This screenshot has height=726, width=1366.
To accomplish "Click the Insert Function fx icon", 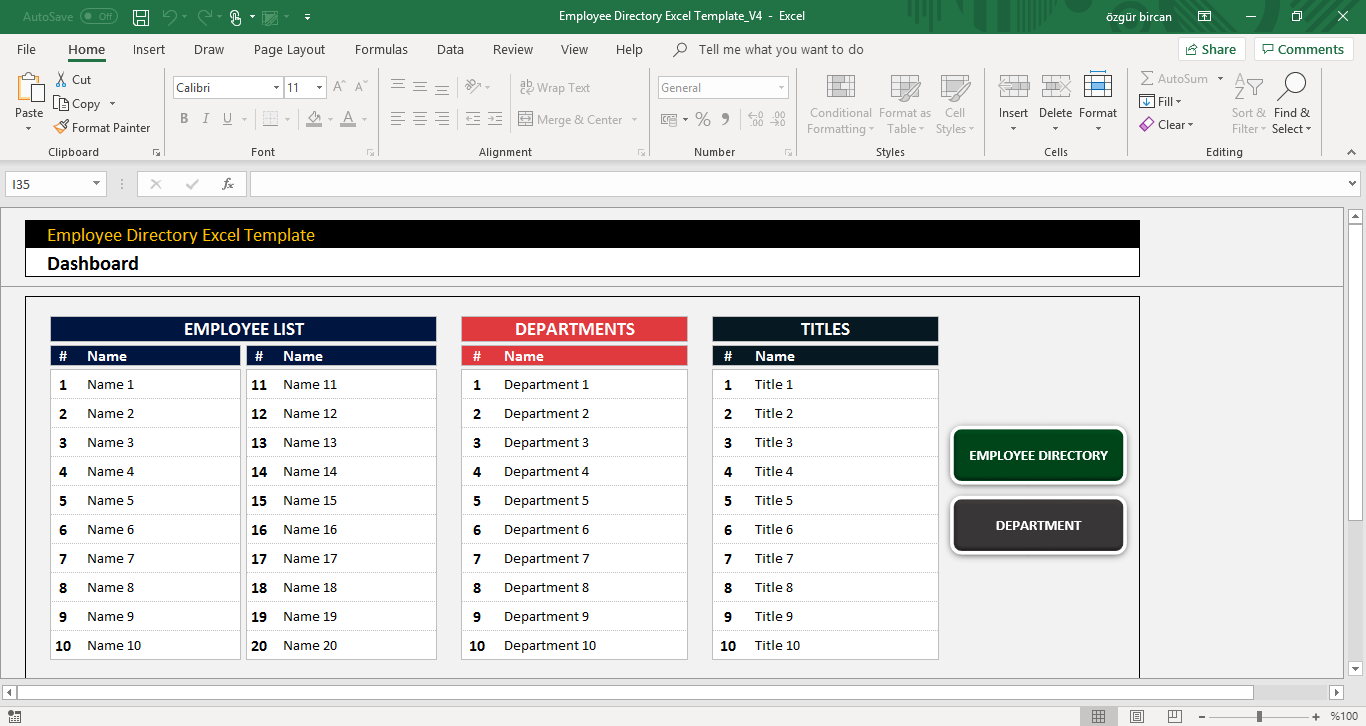I will coord(228,184).
